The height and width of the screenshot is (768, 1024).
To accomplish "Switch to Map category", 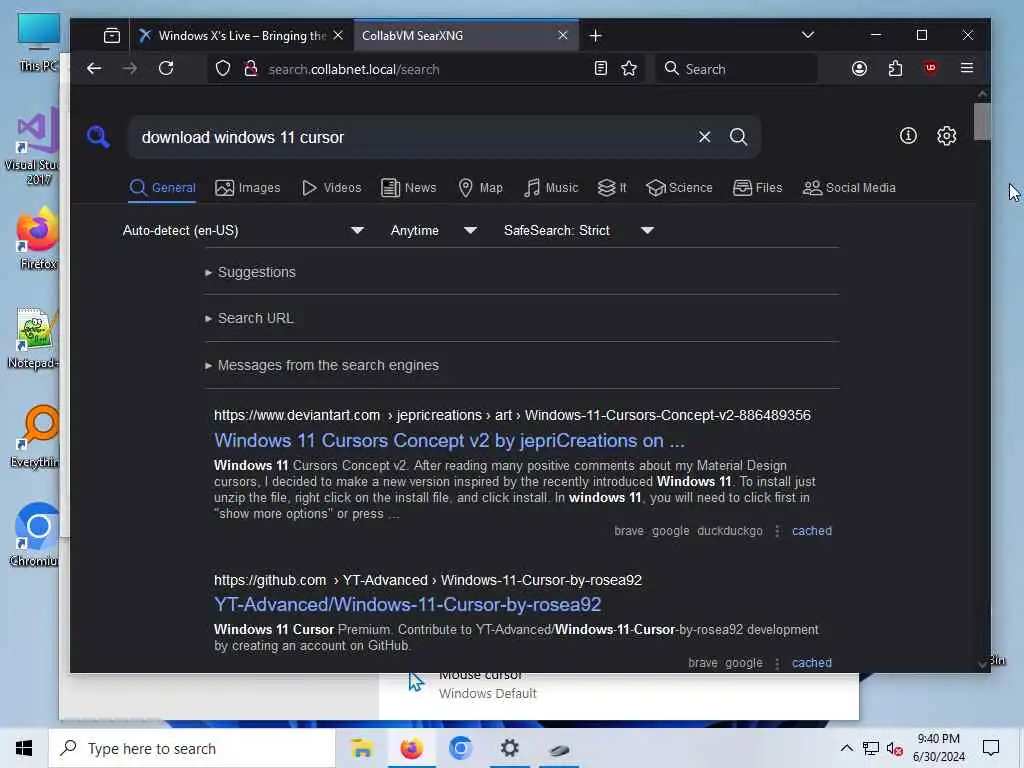I will [480, 188].
